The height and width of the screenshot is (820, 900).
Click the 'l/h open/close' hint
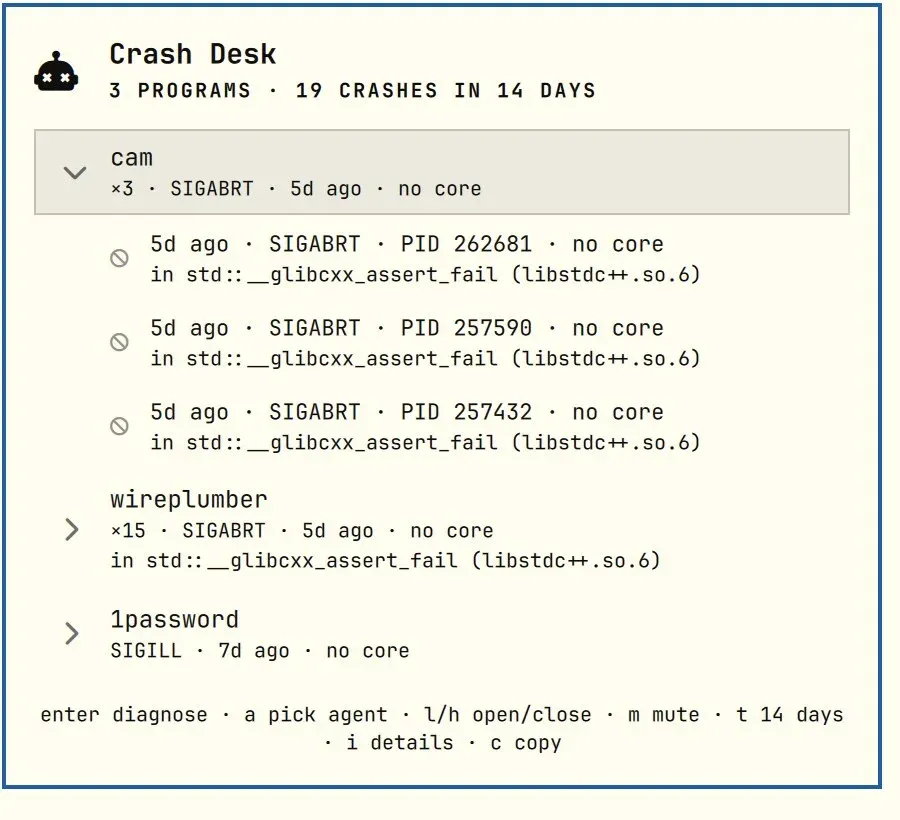(x=507, y=715)
